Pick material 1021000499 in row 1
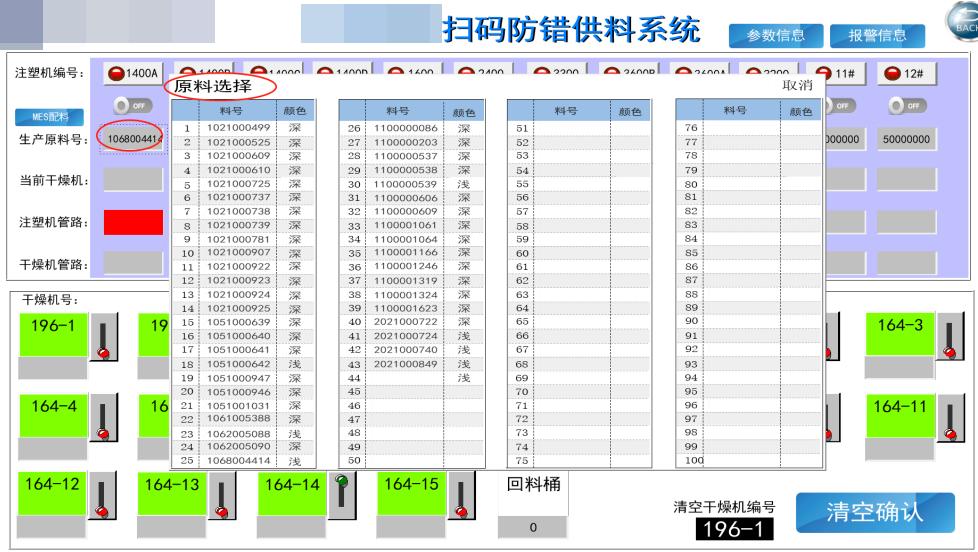The image size is (978, 552). 238,128
